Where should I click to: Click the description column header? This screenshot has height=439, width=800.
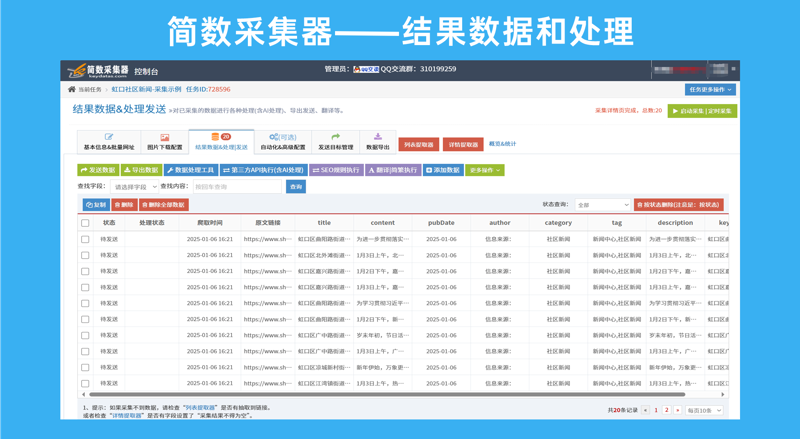[675, 223]
